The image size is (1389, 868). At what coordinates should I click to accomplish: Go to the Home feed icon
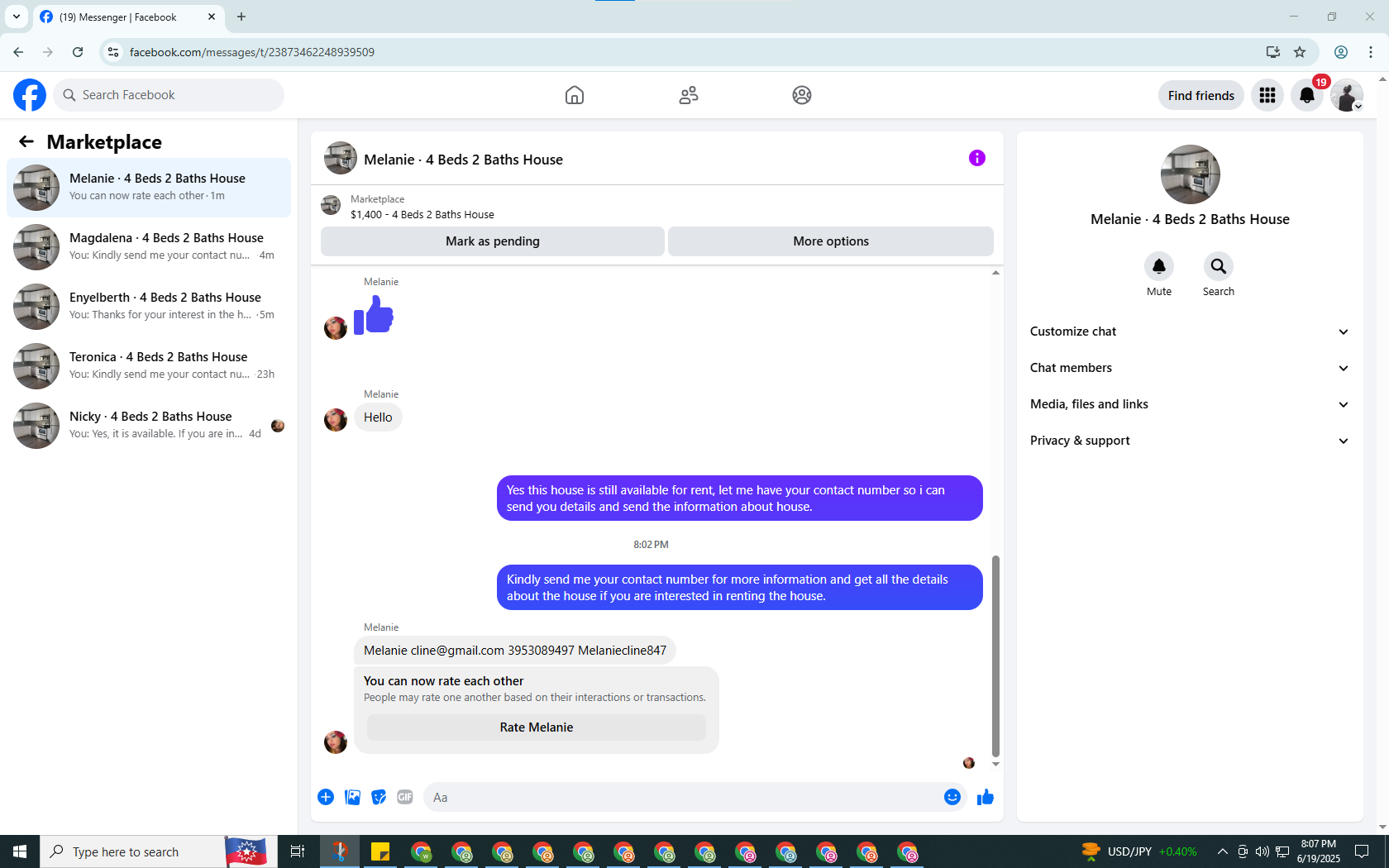[x=575, y=95]
